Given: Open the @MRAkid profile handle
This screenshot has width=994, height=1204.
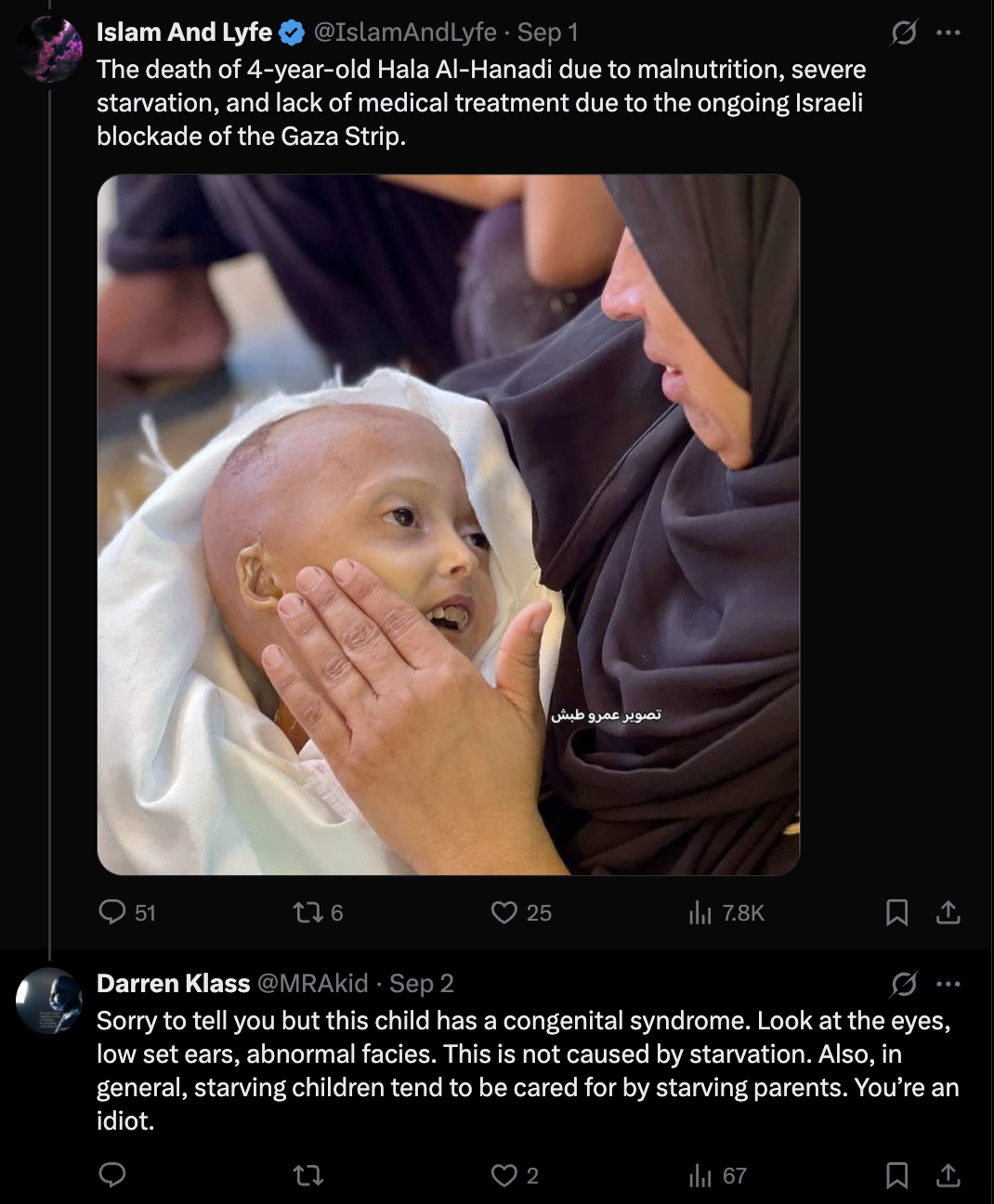Looking at the screenshot, I should click(312, 983).
